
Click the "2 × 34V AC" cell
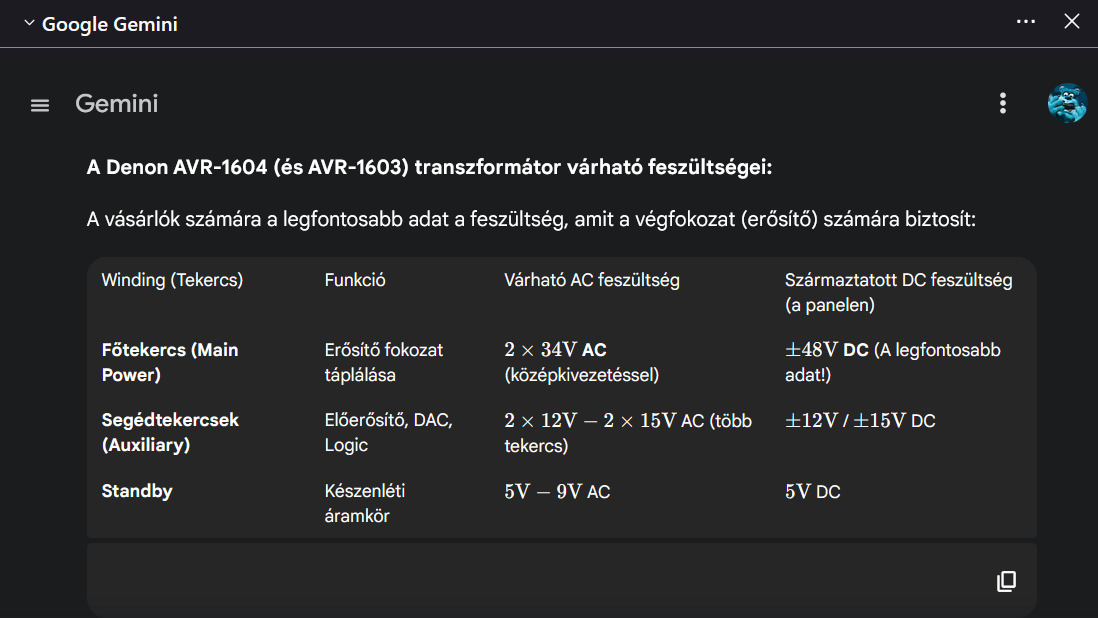click(x=556, y=350)
